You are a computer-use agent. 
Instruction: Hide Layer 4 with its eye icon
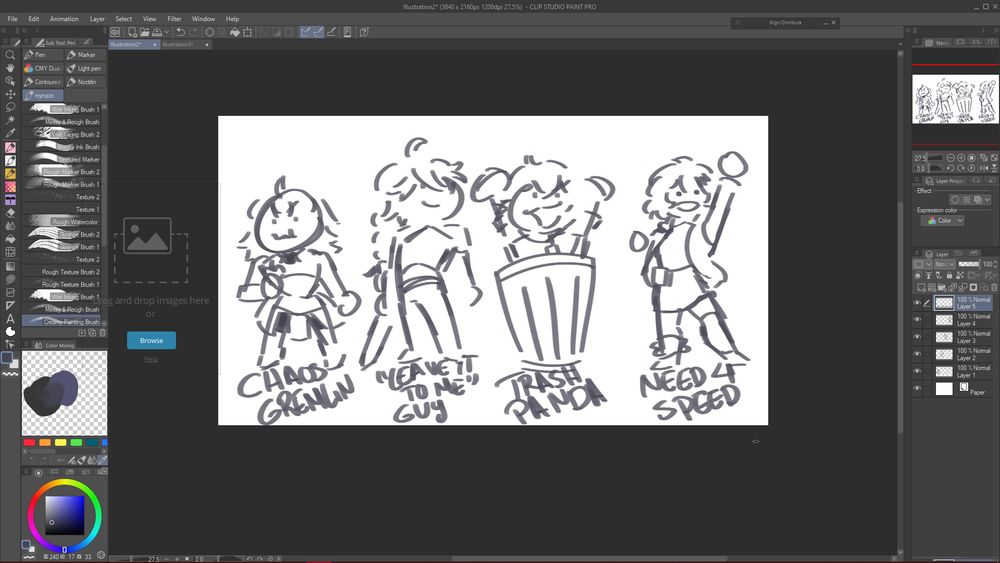point(917,320)
